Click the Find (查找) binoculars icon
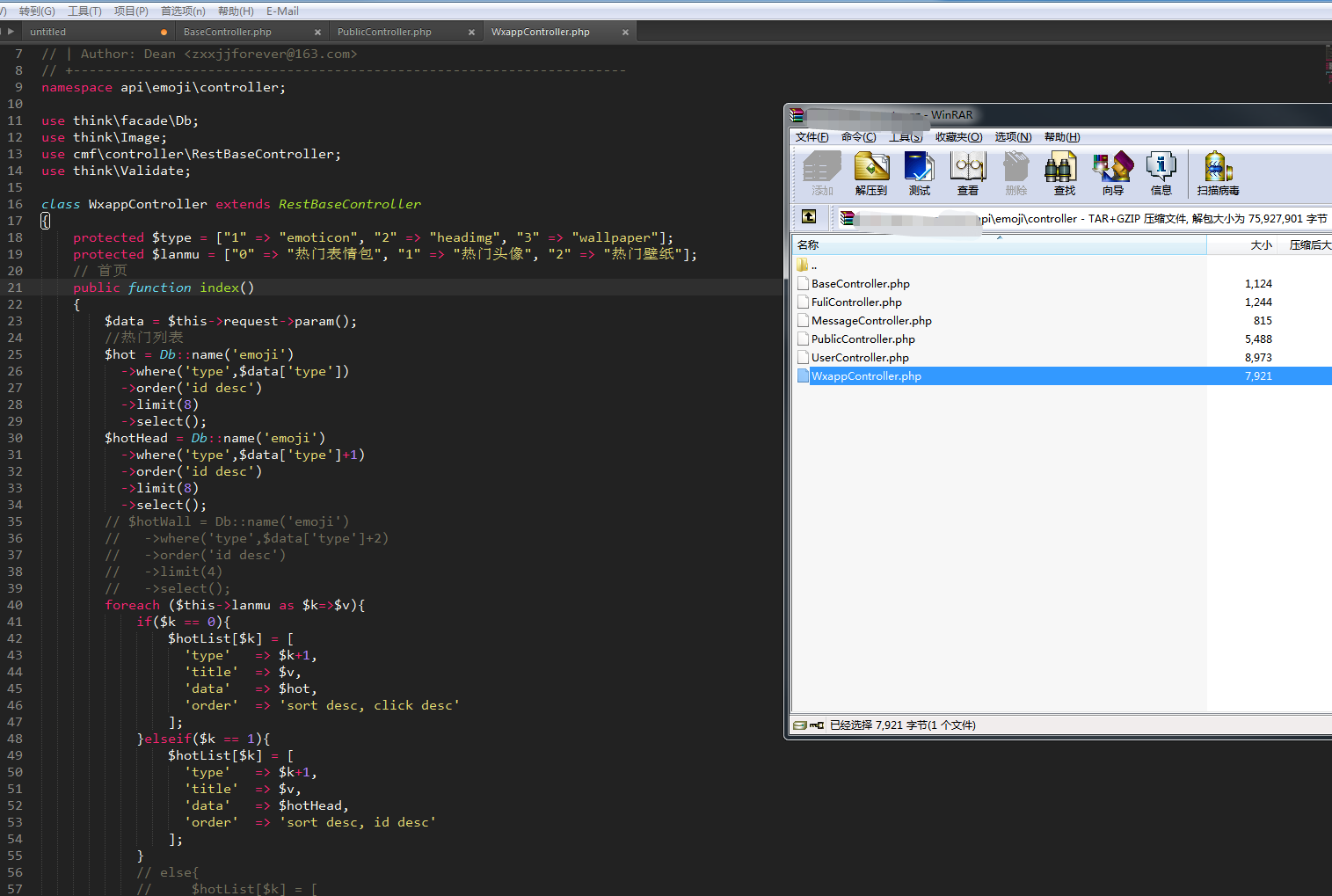The height and width of the screenshot is (896, 1332). (x=1065, y=173)
